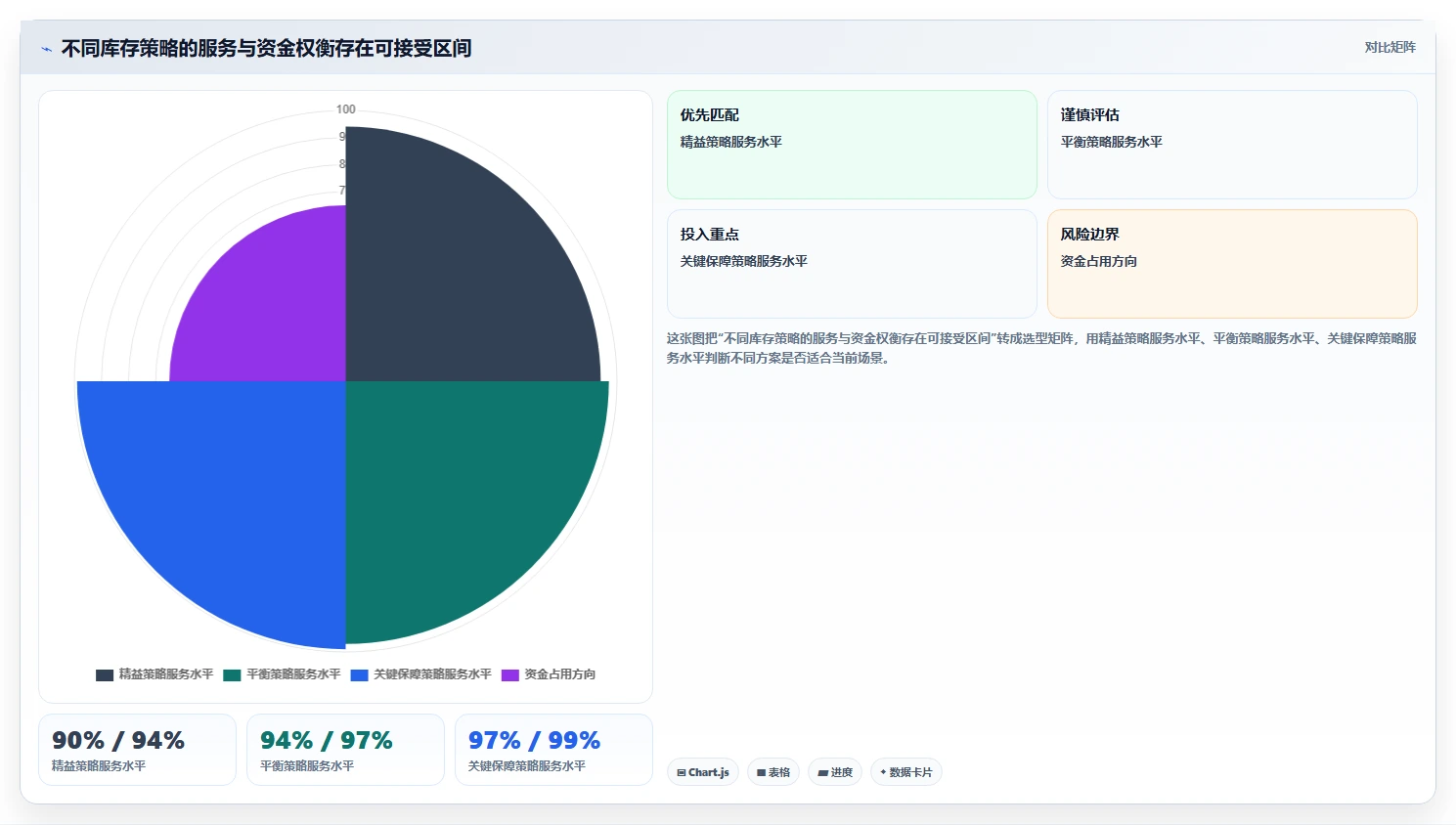1456x825 pixels.
Task: Toggle the 精益策略服务水平 legend swatch
Action: click(x=105, y=674)
